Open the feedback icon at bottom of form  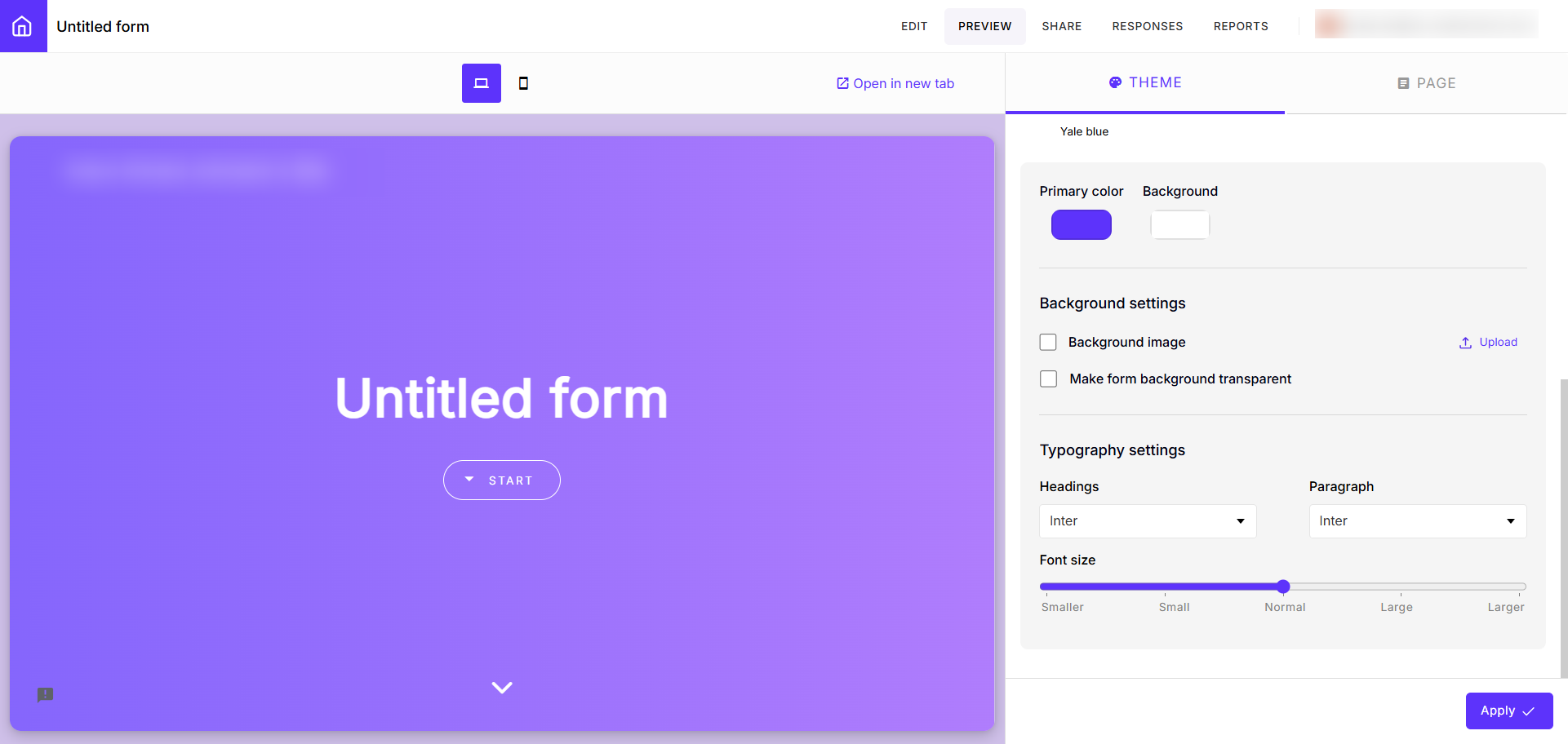pos(45,695)
